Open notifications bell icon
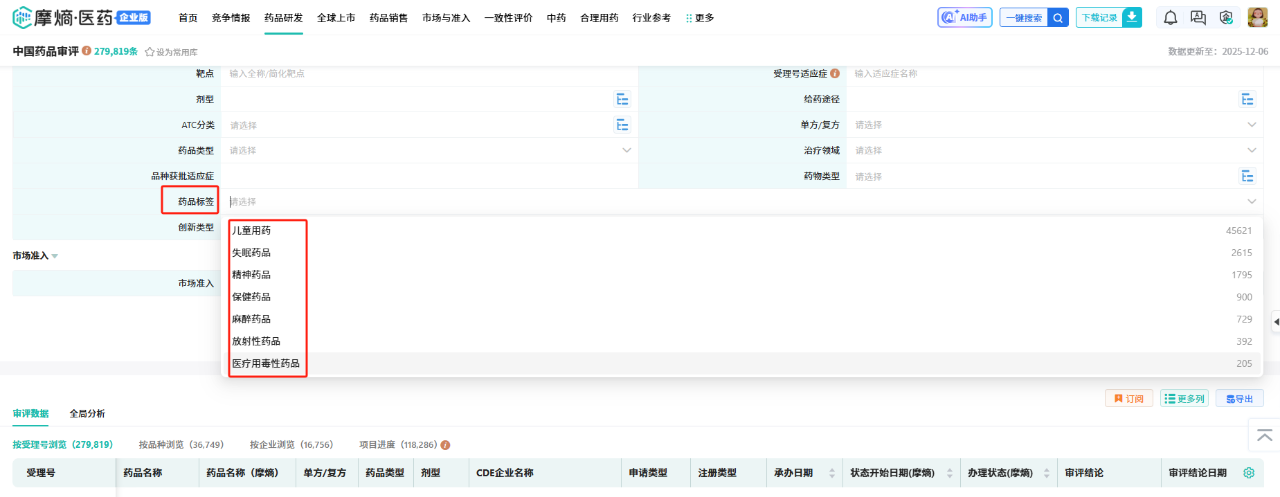 coord(1170,17)
